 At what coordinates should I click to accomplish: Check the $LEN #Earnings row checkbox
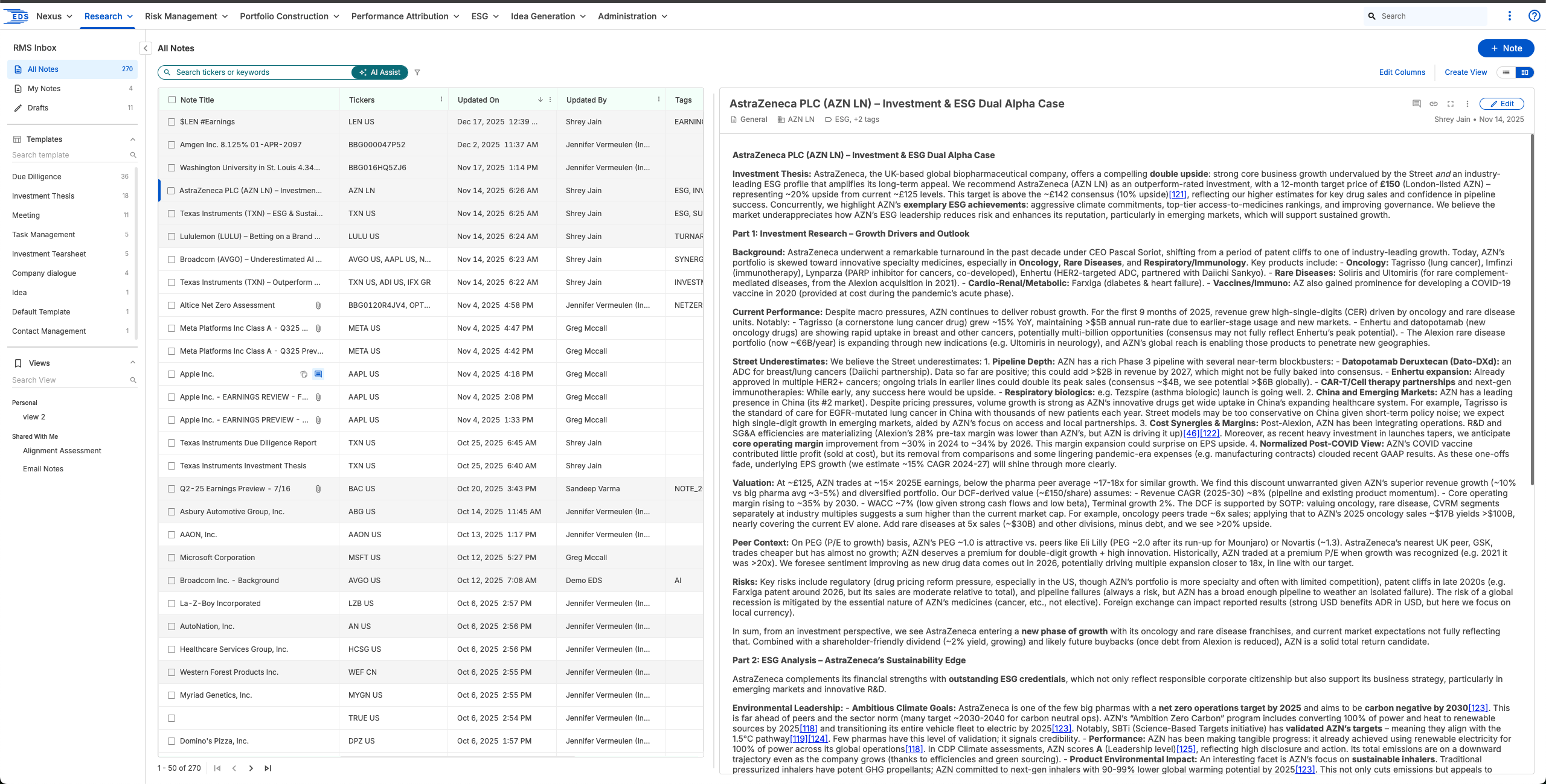[x=172, y=122]
